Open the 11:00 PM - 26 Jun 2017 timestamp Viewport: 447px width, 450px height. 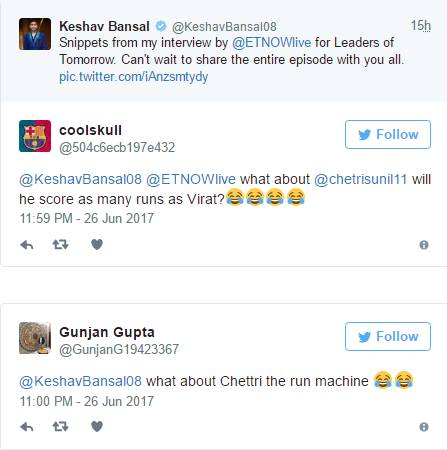[x=87, y=401]
